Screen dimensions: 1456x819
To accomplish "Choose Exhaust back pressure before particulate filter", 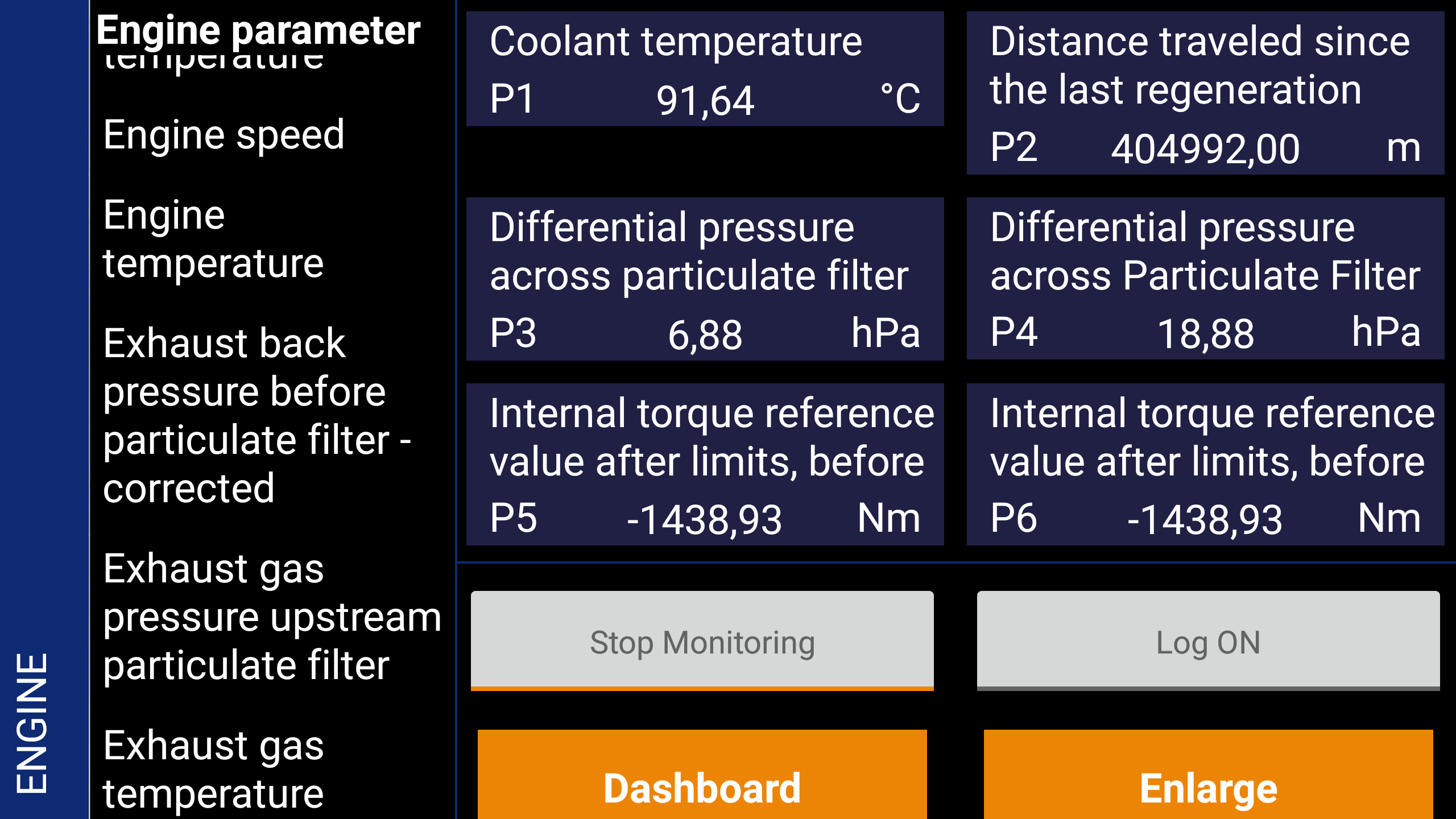I will 257,415.
